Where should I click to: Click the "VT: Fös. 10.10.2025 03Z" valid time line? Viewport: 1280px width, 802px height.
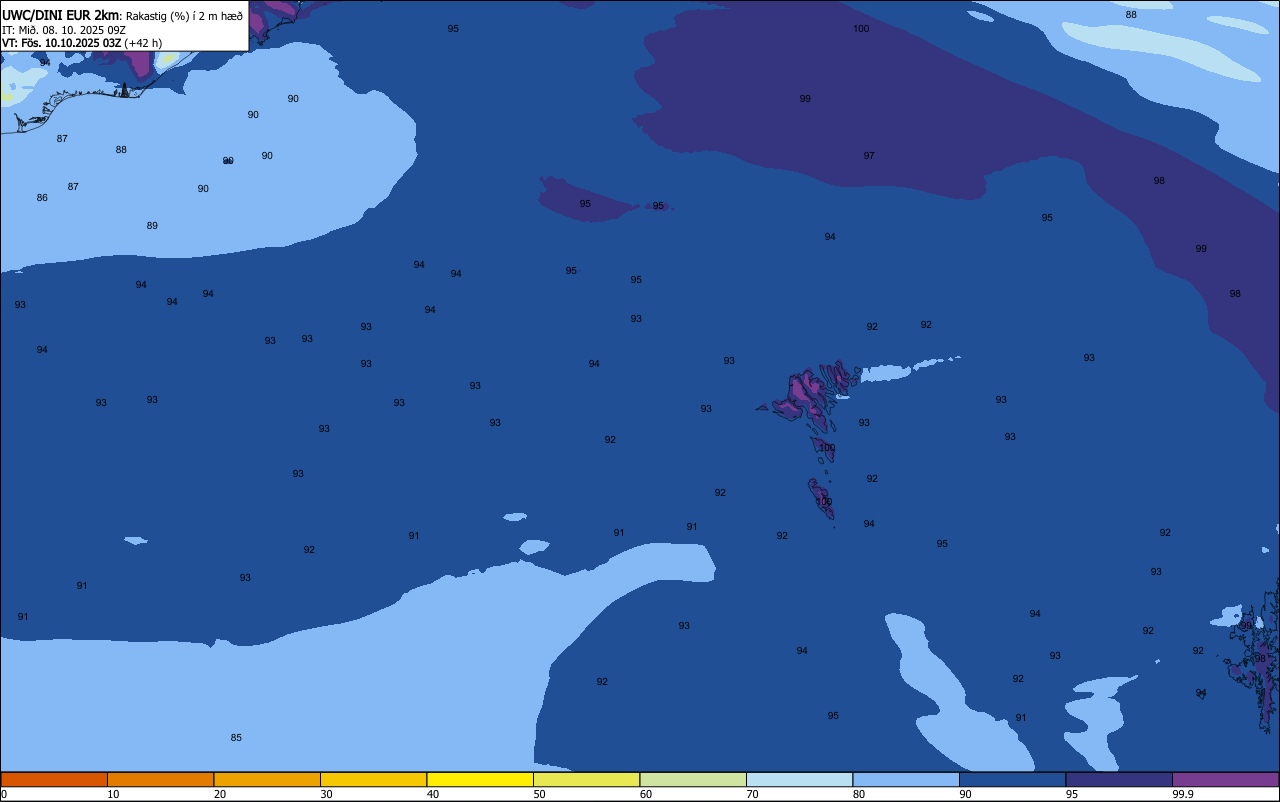61,43
